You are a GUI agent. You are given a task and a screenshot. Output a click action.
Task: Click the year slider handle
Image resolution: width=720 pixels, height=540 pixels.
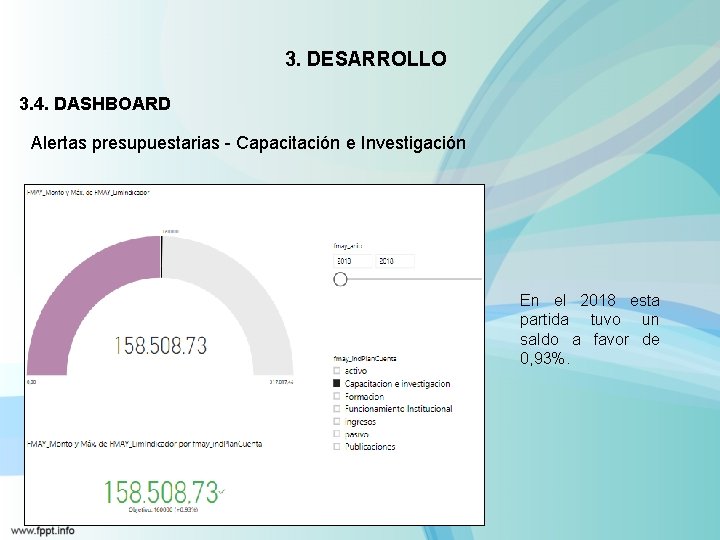[340, 279]
